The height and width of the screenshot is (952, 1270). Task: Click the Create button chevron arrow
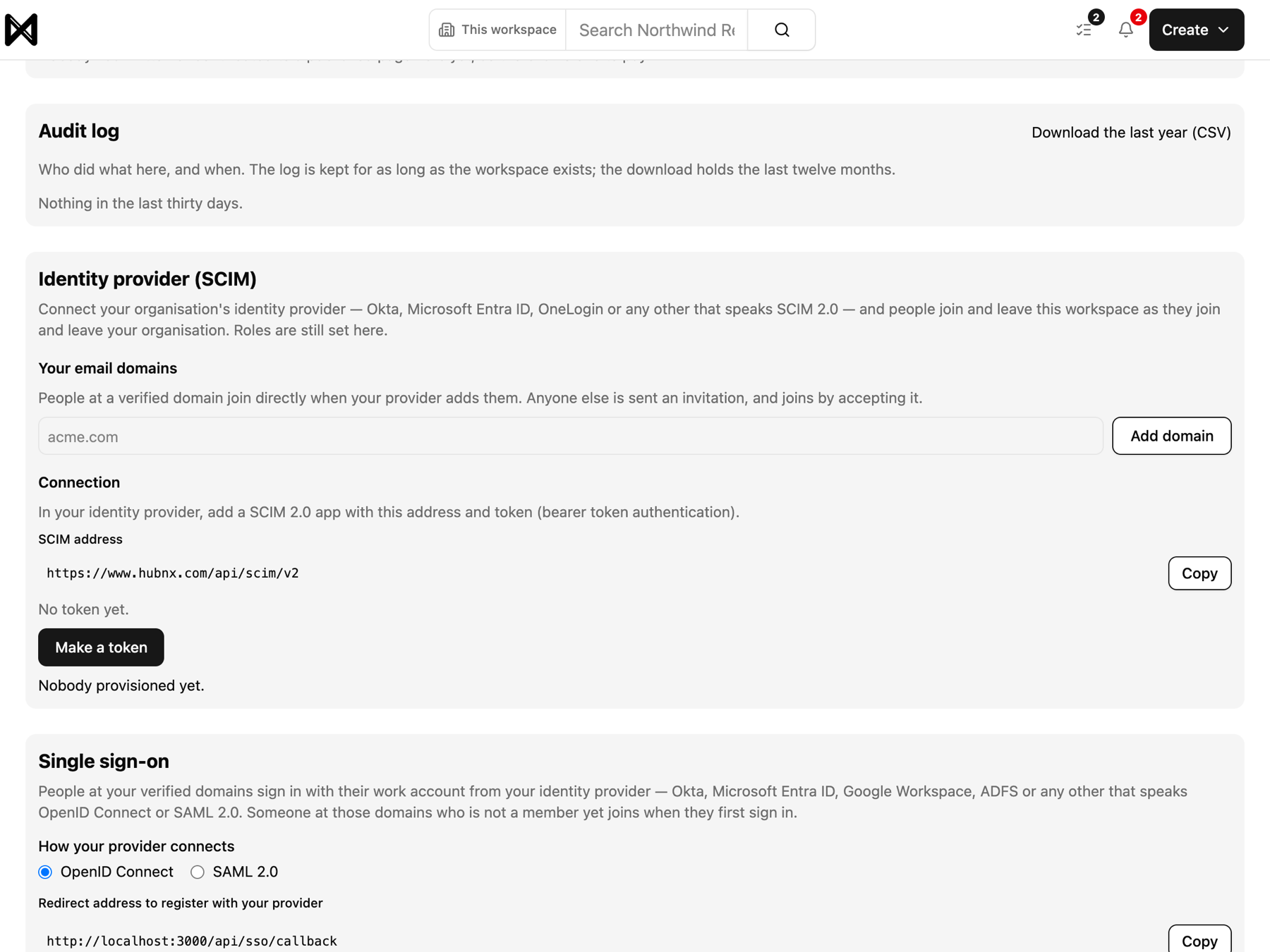tap(1224, 30)
